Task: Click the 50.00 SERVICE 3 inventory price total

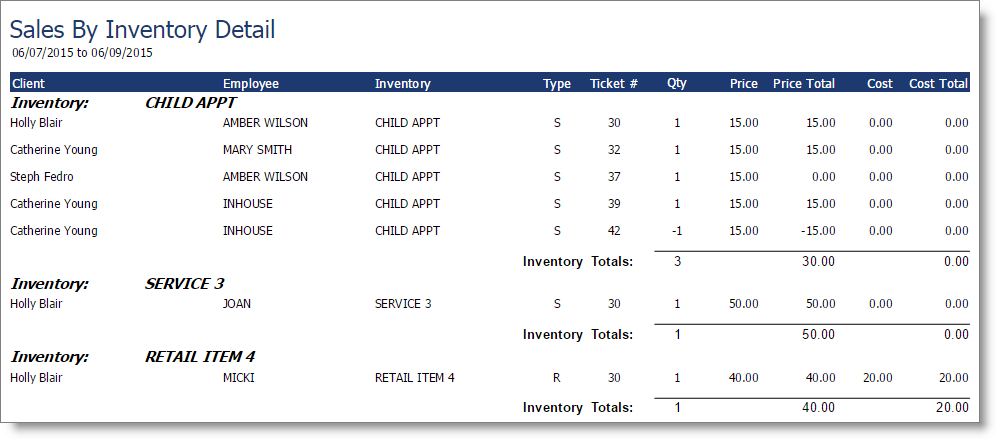Action: [820, 334]
